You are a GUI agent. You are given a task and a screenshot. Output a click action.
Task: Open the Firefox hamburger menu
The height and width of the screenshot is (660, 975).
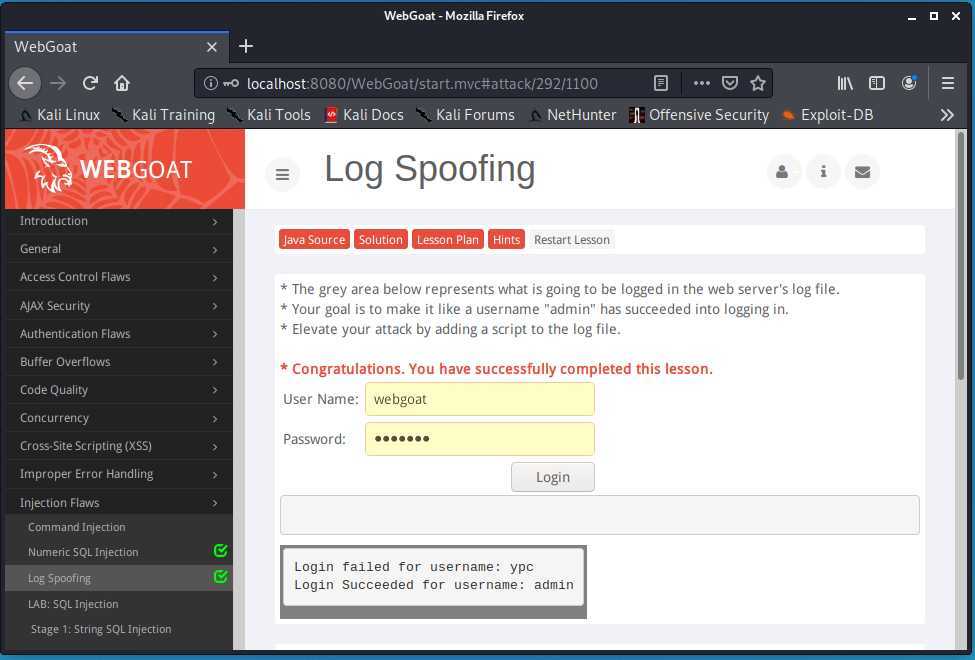point(948,83)
